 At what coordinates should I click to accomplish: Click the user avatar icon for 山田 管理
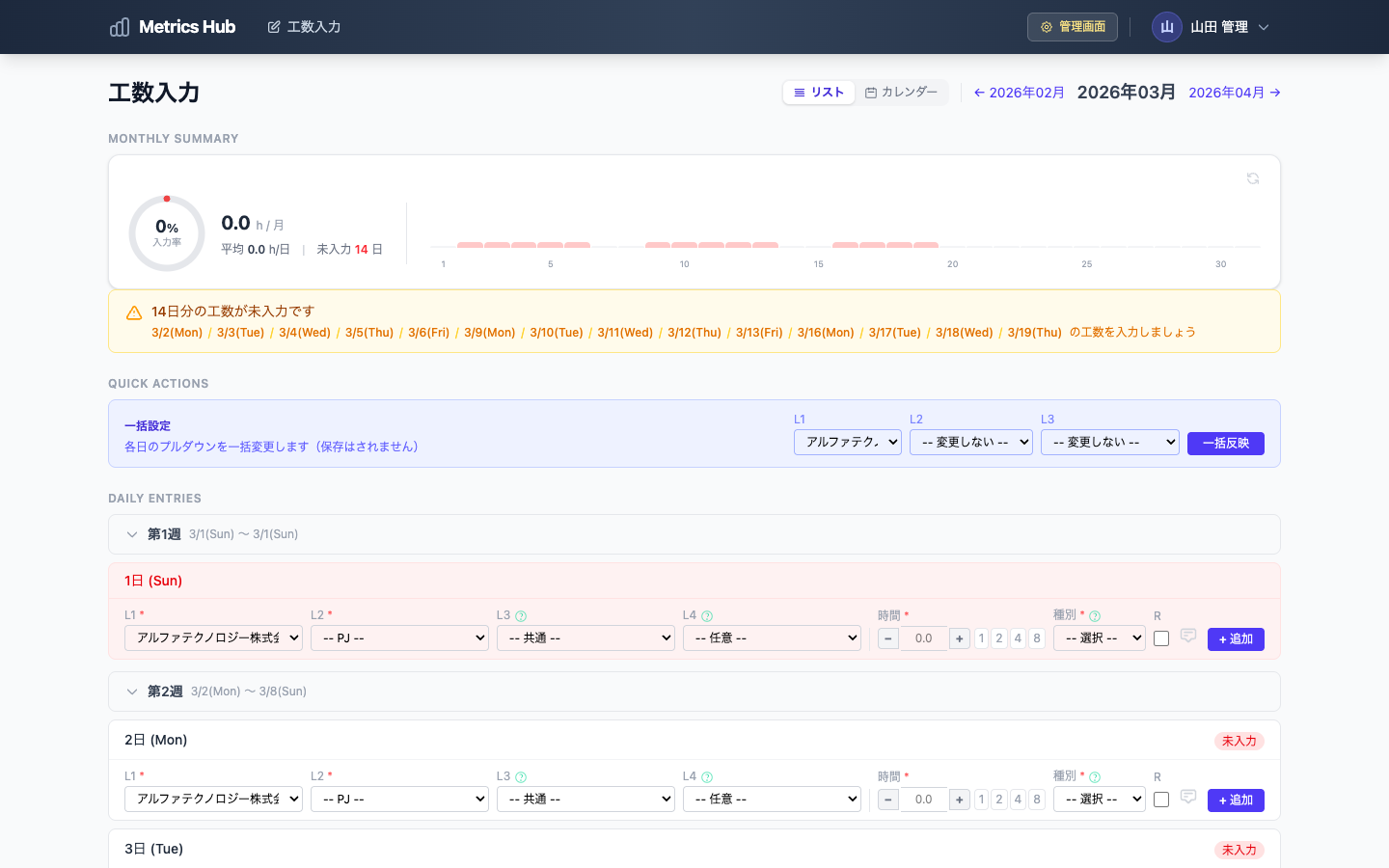(1166, 27)
